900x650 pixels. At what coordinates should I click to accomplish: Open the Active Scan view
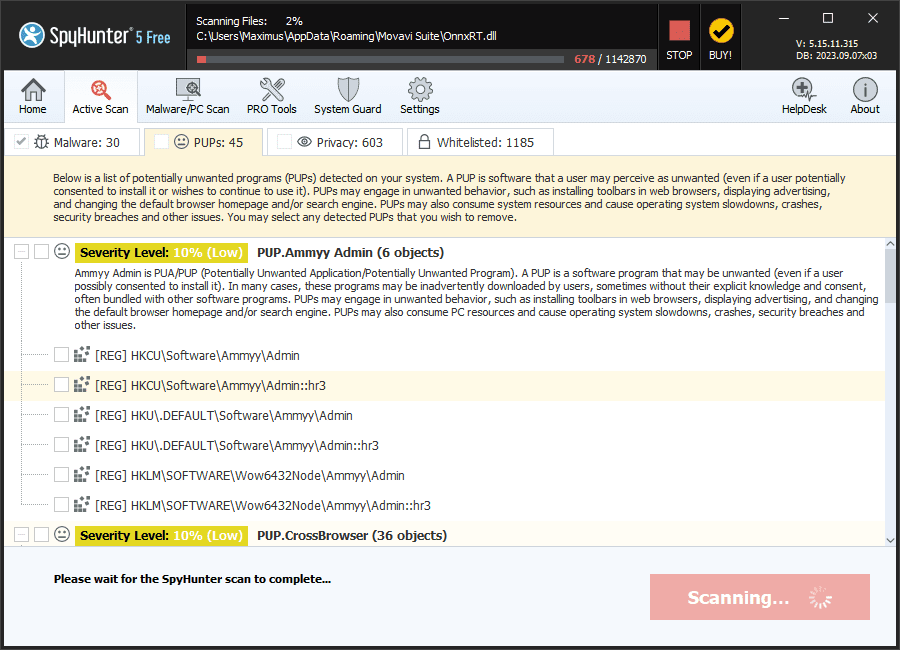coord(100,96)
